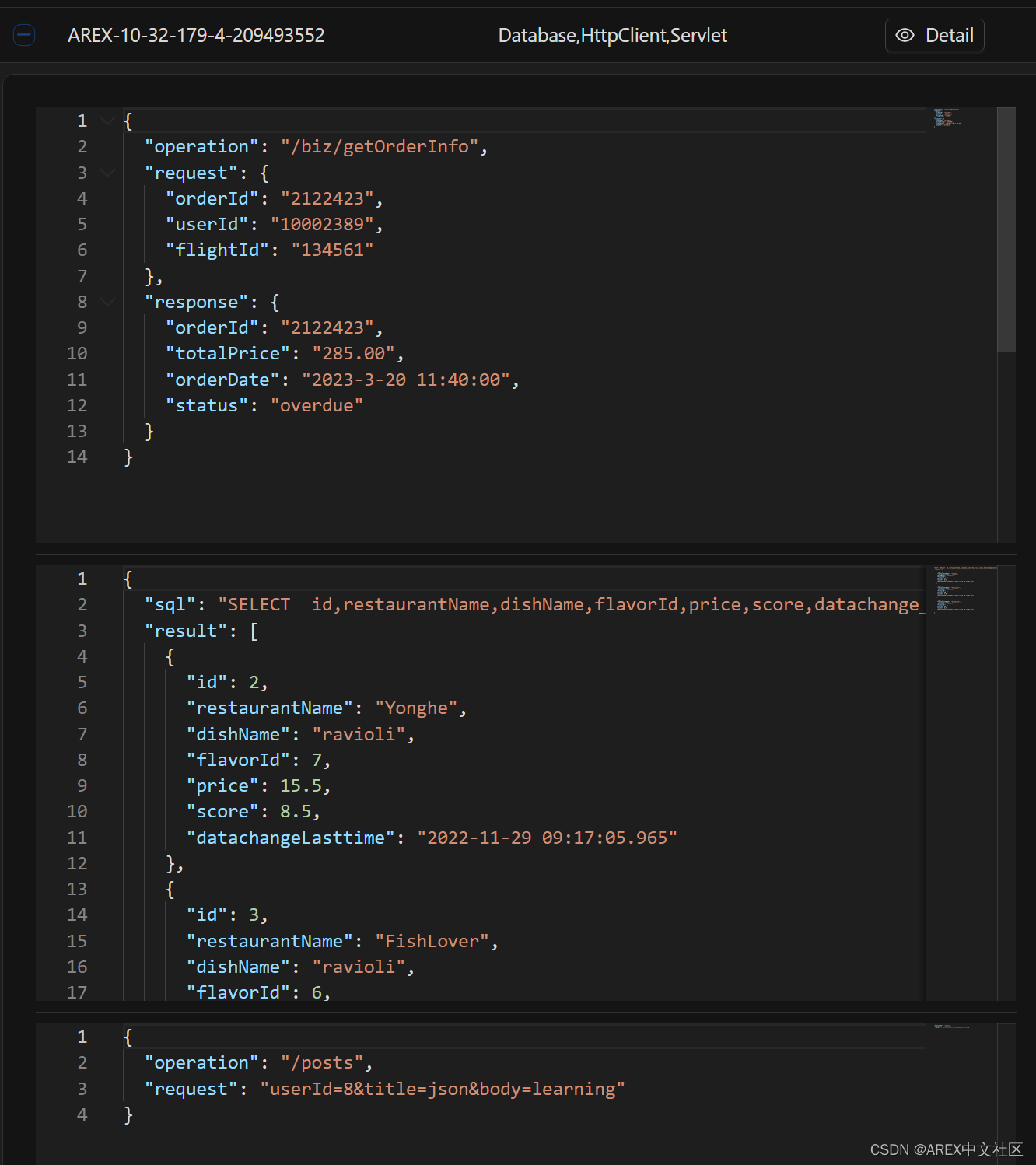Click the request "orderId" value "2122423"
1036x1165 pixels.
(327, 198)
